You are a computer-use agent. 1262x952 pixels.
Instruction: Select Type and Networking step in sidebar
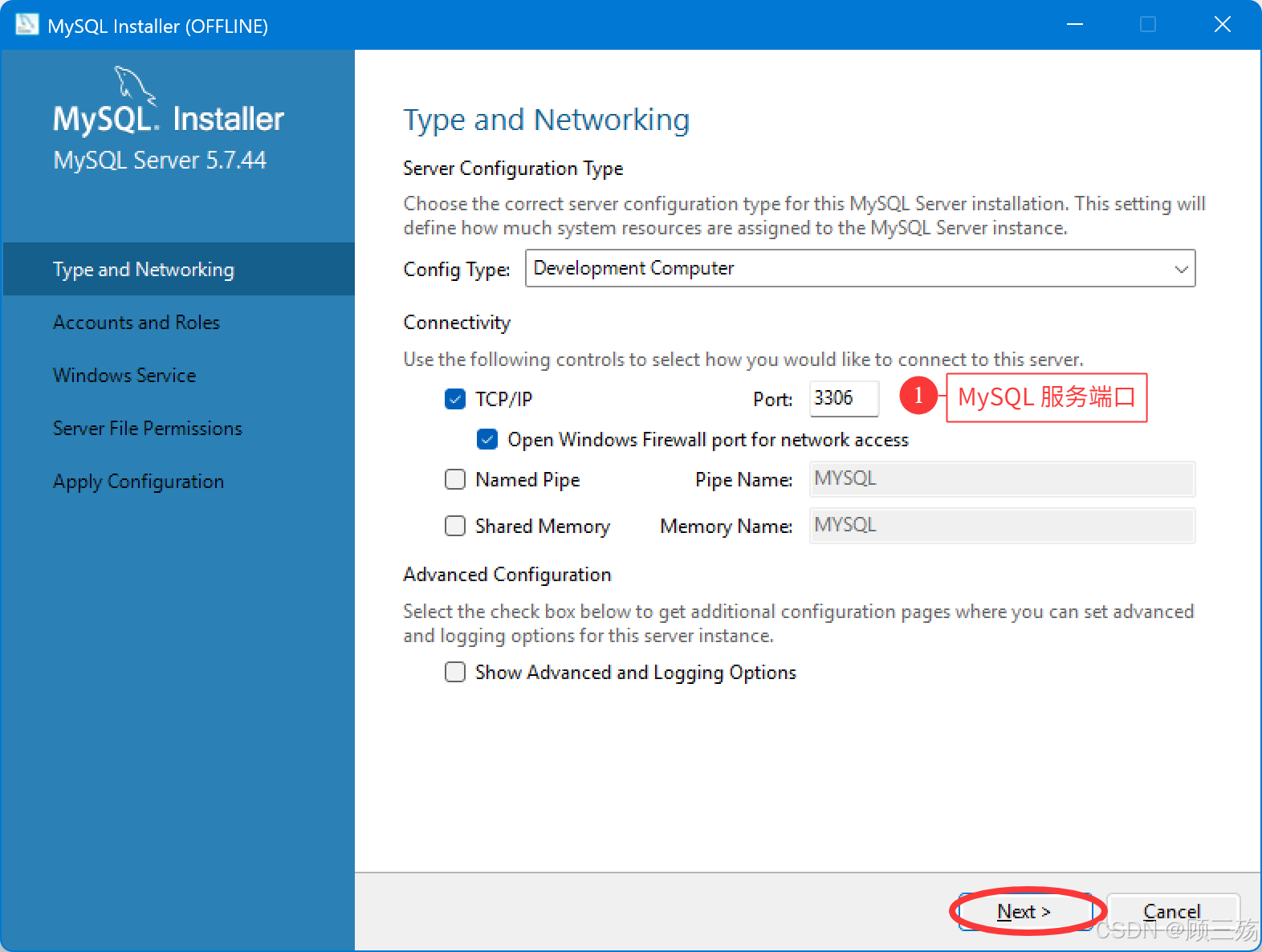178,269
